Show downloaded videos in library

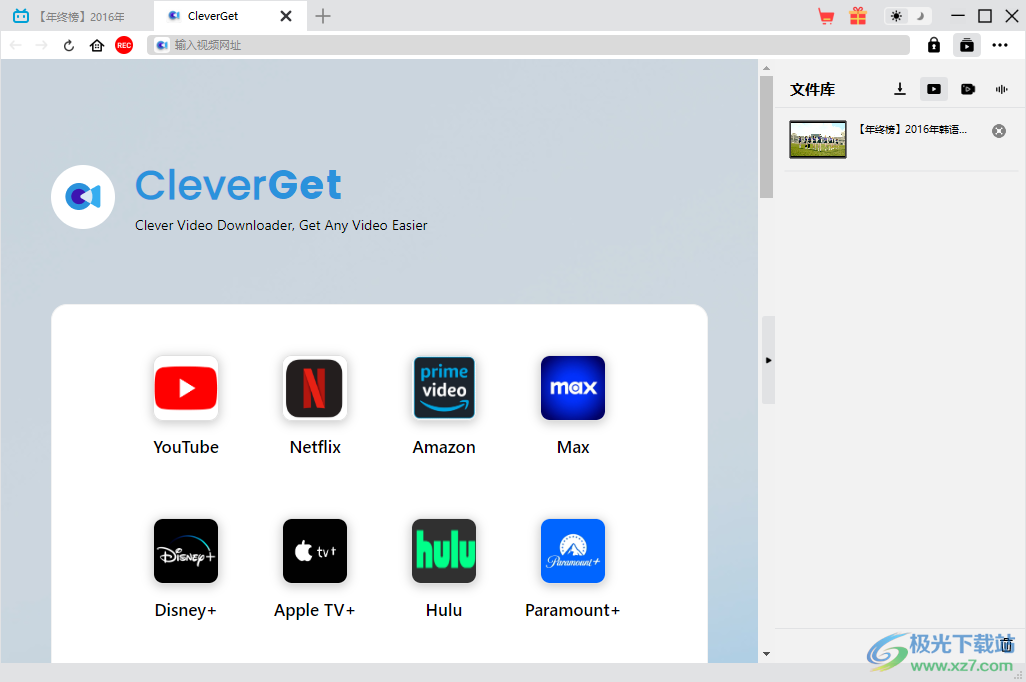click(934, 89)
